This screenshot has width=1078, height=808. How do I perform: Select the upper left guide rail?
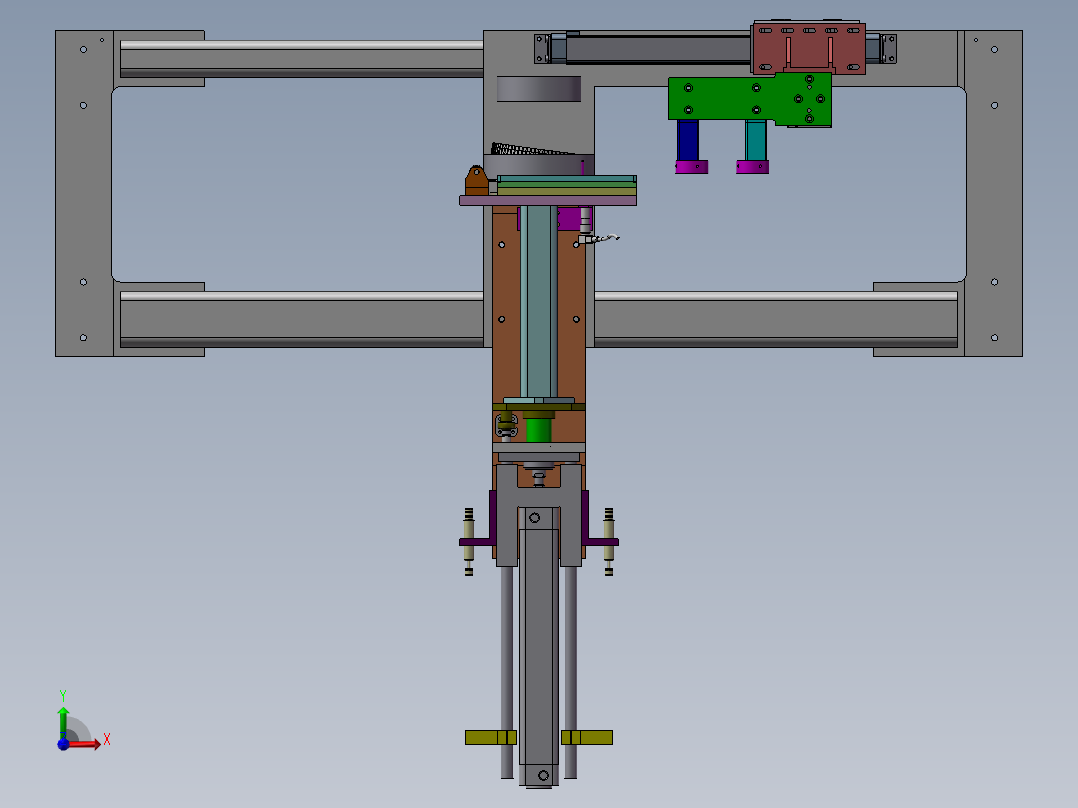302,59
